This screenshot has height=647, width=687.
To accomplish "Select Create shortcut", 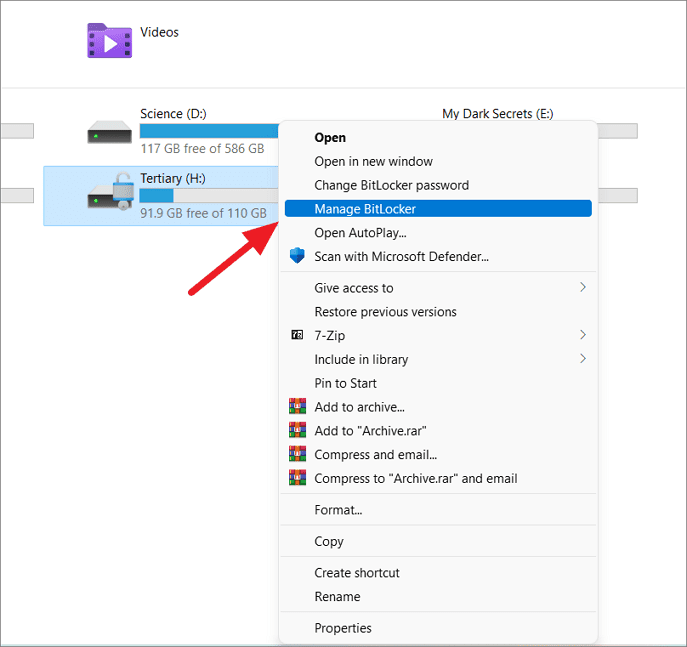I will (x=438, y=573).
